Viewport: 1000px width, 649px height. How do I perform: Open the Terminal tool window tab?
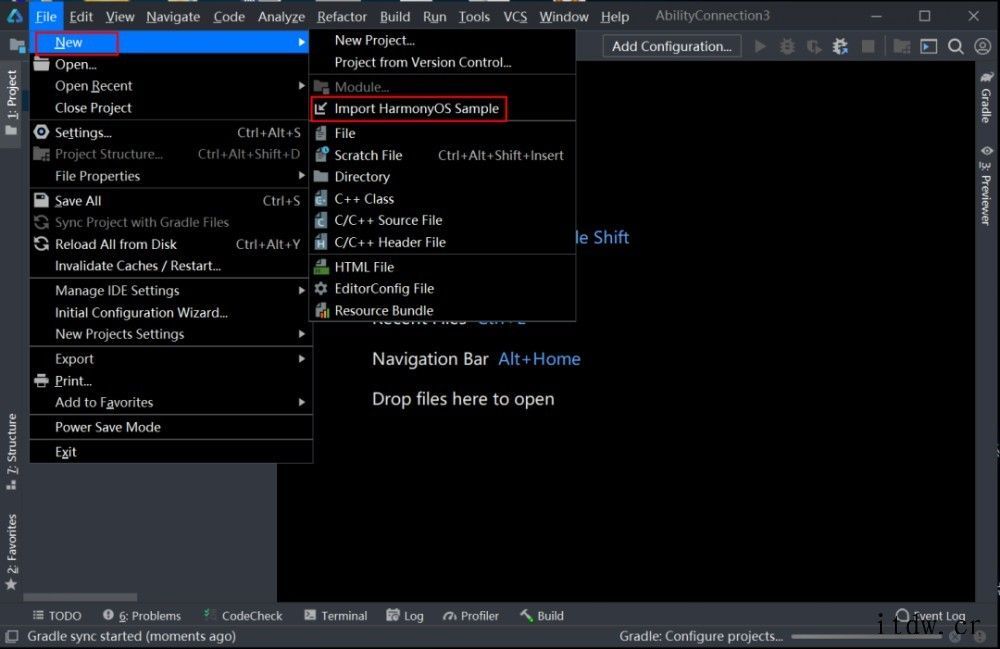pyautogui.click(x=336, y=616)
